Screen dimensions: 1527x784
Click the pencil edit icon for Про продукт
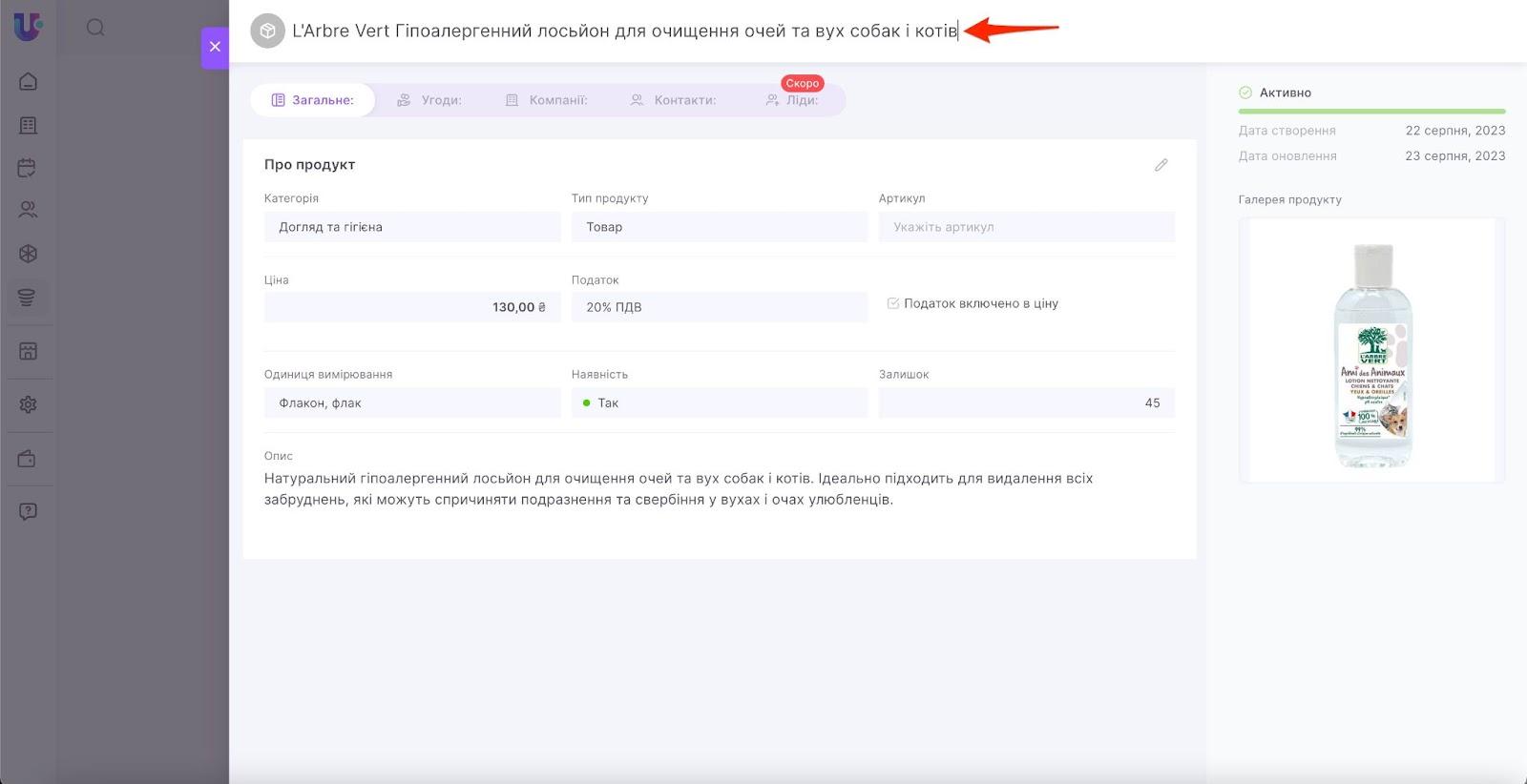(1161, 165)
